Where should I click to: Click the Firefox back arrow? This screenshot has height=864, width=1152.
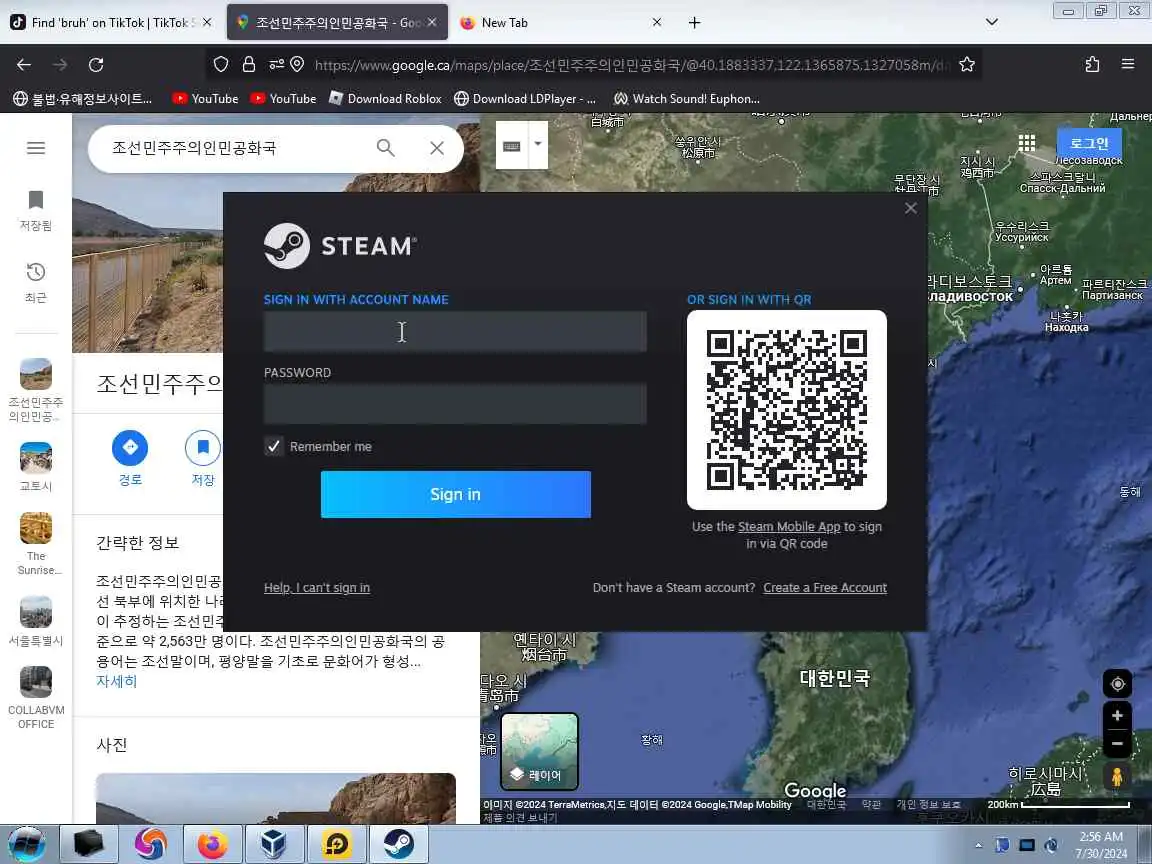(x=24, y=65)
